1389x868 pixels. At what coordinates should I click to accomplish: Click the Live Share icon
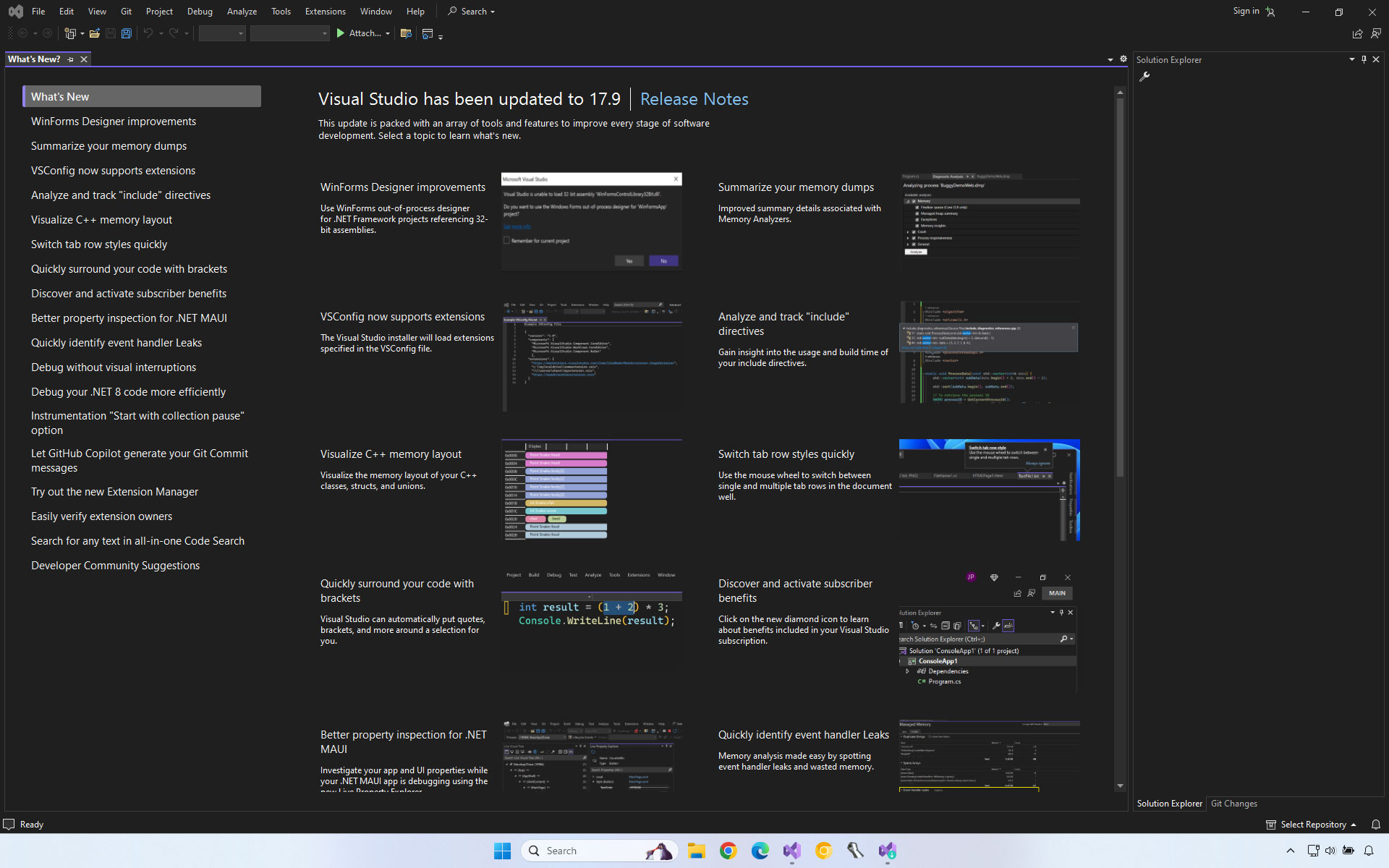click(x=1357, y=33)
